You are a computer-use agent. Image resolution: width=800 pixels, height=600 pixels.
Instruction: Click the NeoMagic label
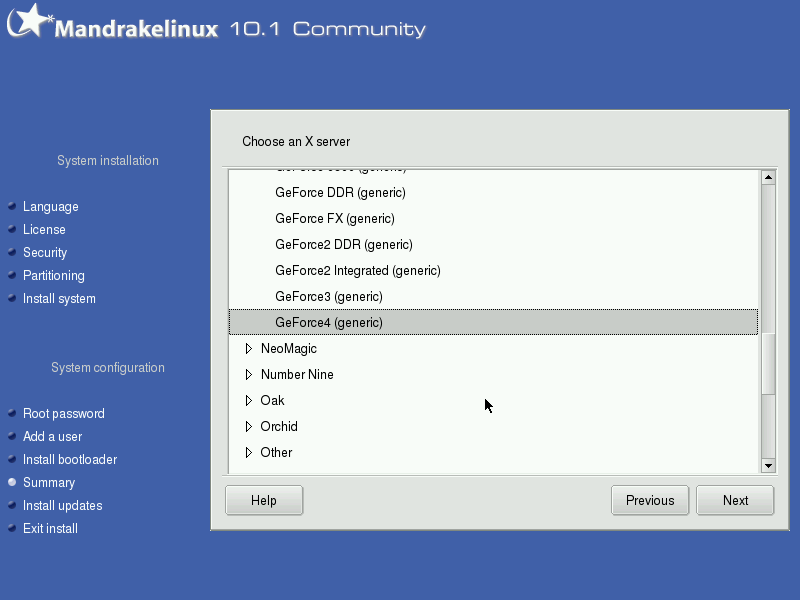click(x=289, y=348)
